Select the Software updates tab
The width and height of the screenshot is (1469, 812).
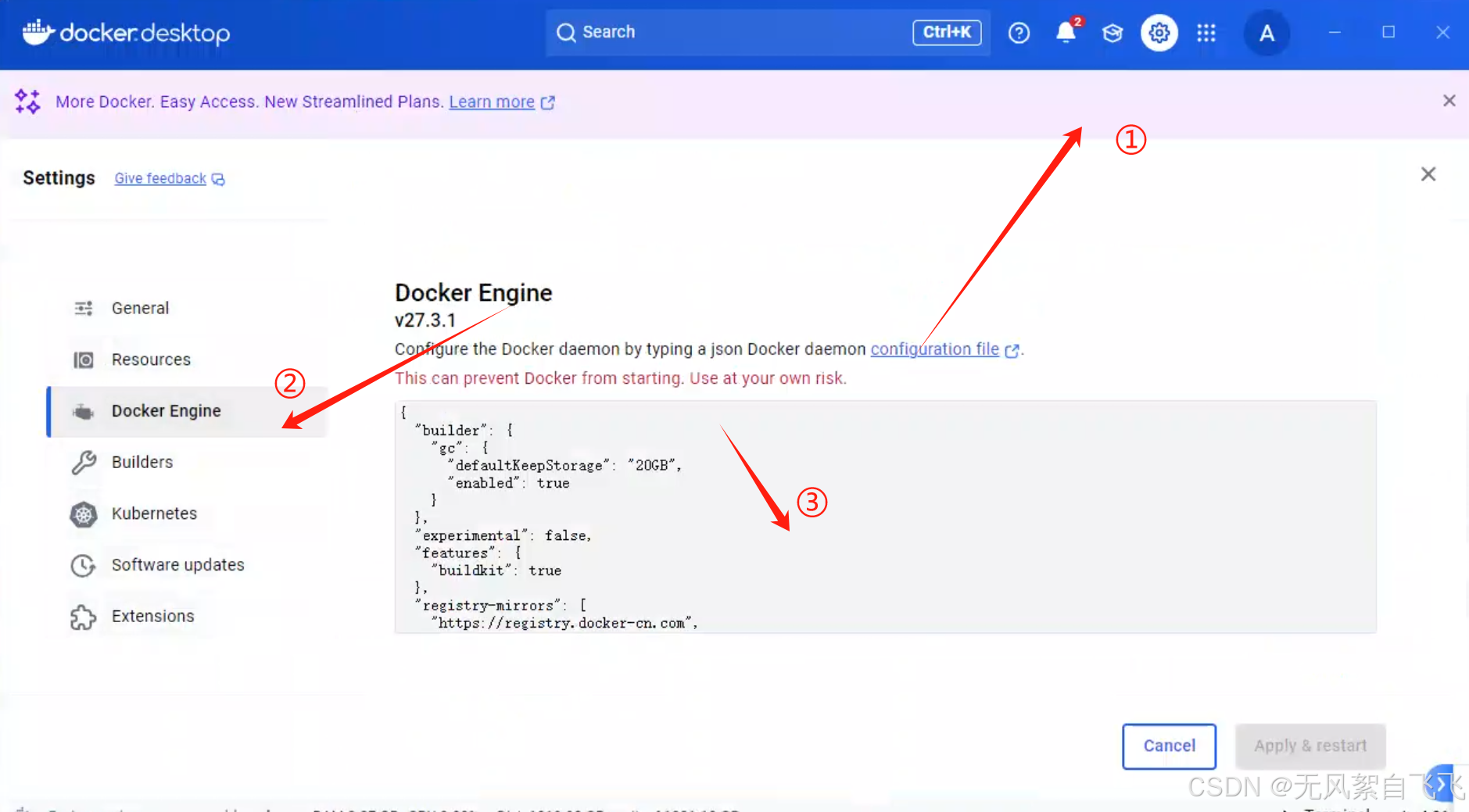(188, 565)
